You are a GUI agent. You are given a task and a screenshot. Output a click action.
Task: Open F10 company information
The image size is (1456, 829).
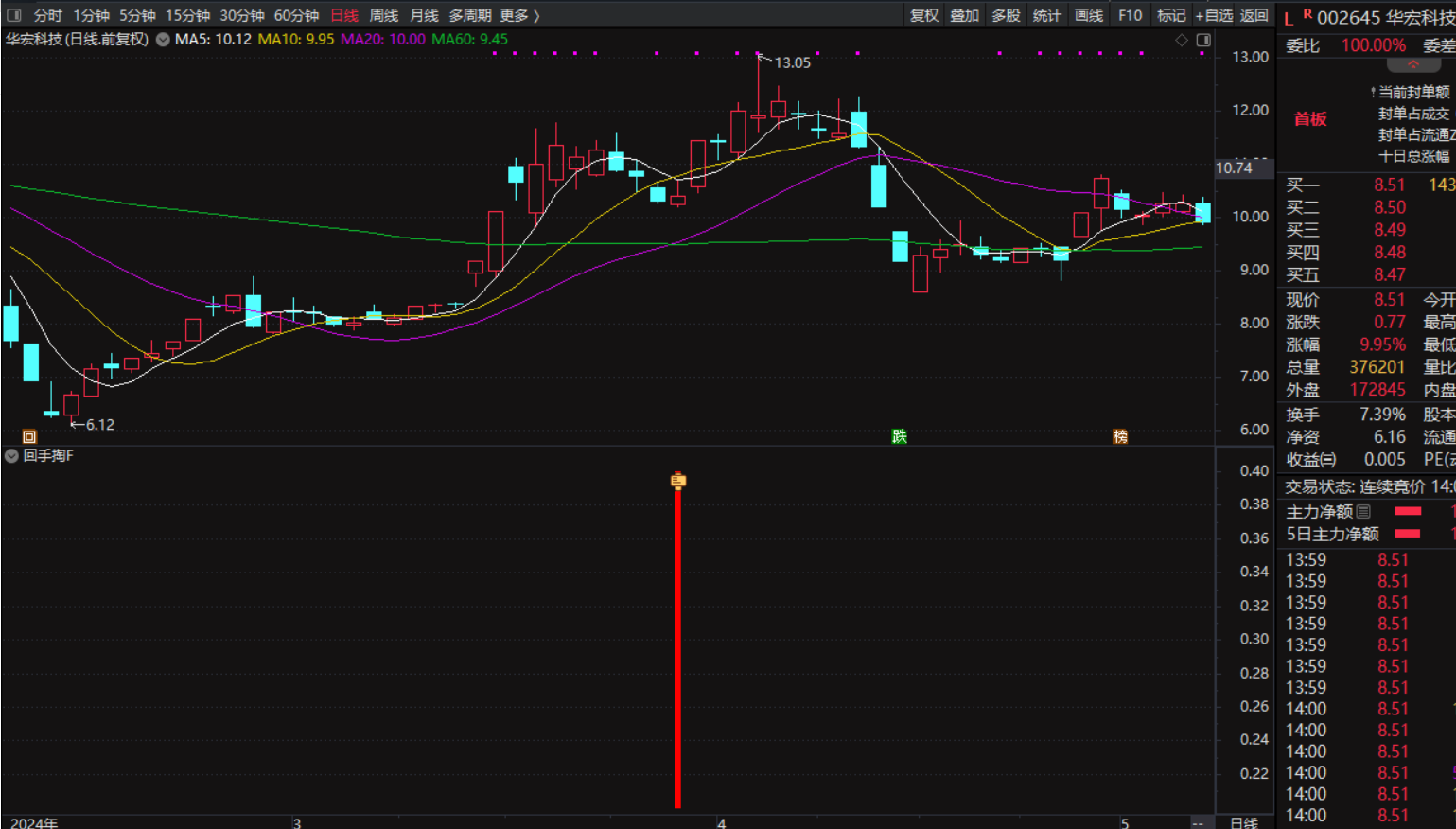point(1130,15)
